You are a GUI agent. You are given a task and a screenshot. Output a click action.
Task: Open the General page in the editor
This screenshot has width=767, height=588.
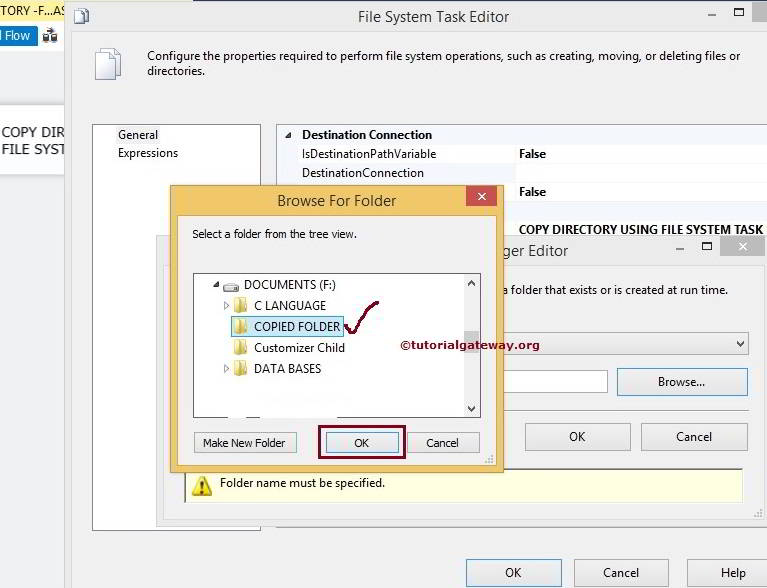[x=138, y=135]
